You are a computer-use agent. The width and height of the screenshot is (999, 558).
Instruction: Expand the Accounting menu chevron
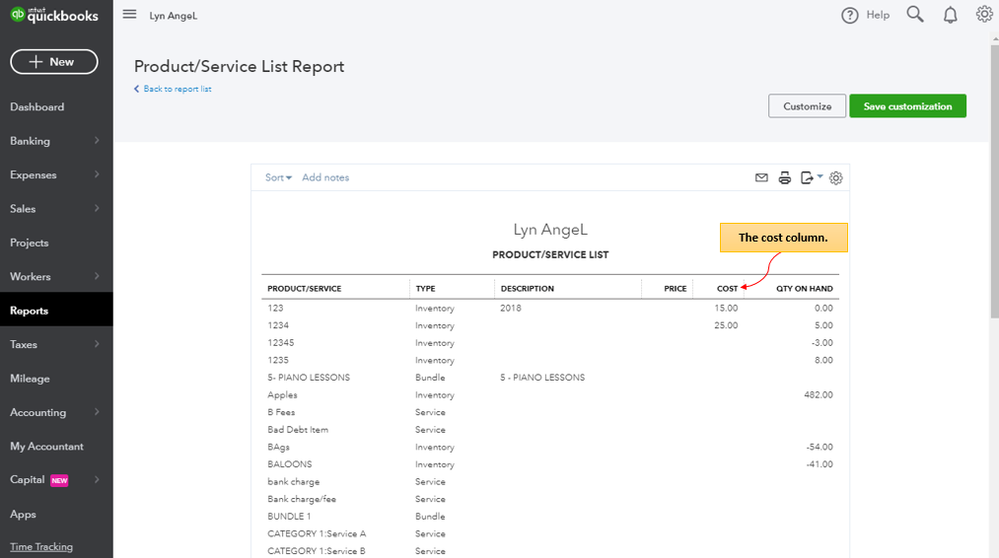pyautogui.click(x=97, y=412)
